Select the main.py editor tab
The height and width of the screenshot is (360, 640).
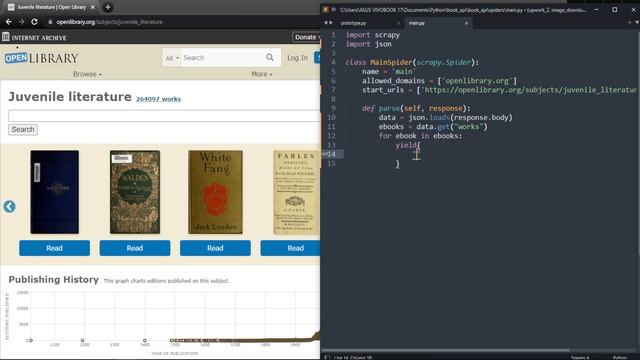[417, 23]
